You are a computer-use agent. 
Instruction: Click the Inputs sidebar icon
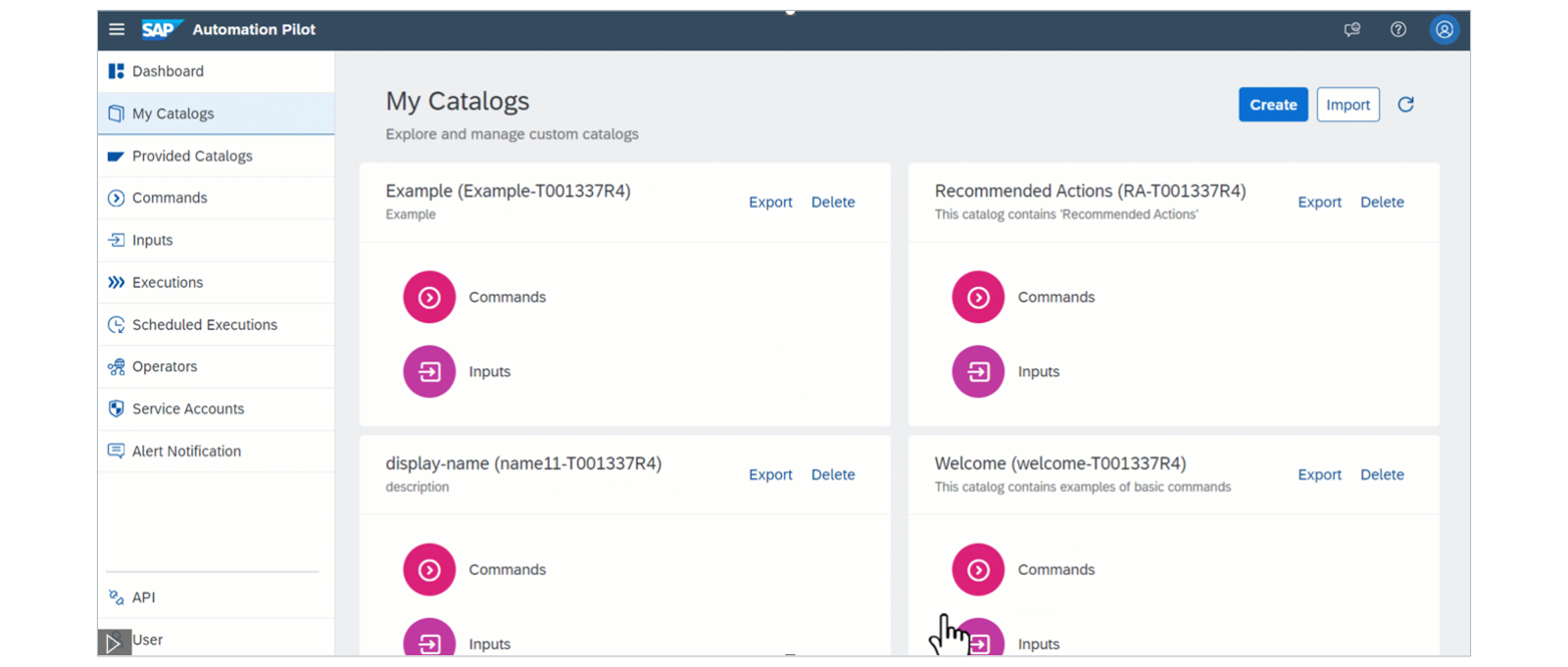click(x=116, y=240)
